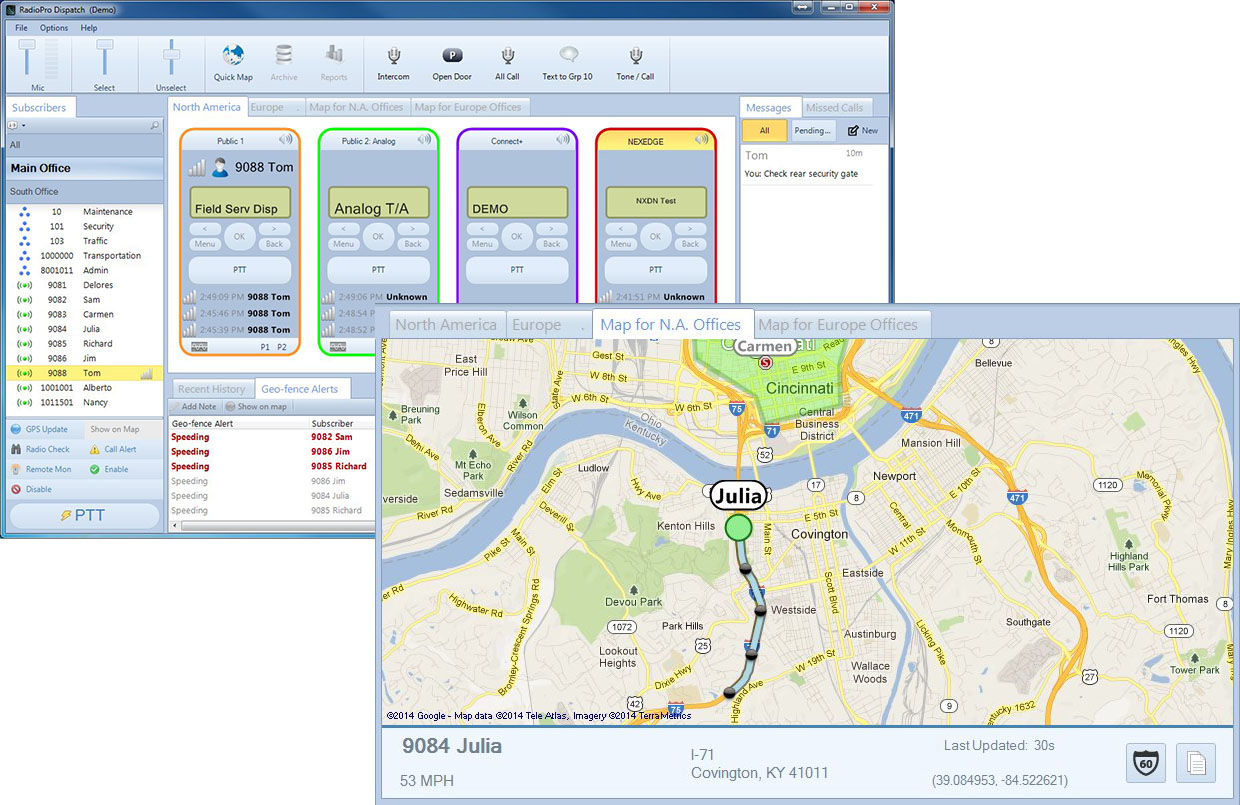This screenshot has height=805, width=1240.
Task: Request a GPS Update for Tom
Action: click(x=40, y=429)
